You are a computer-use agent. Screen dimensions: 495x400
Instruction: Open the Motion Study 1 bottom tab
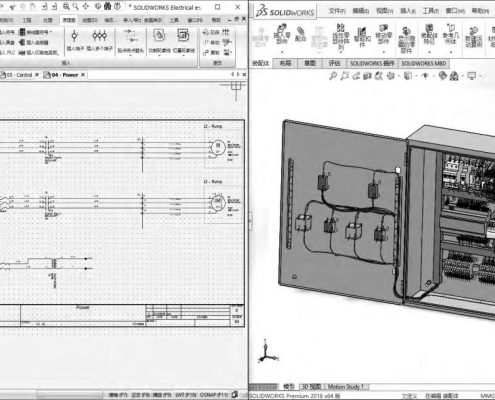click(345, 387)
